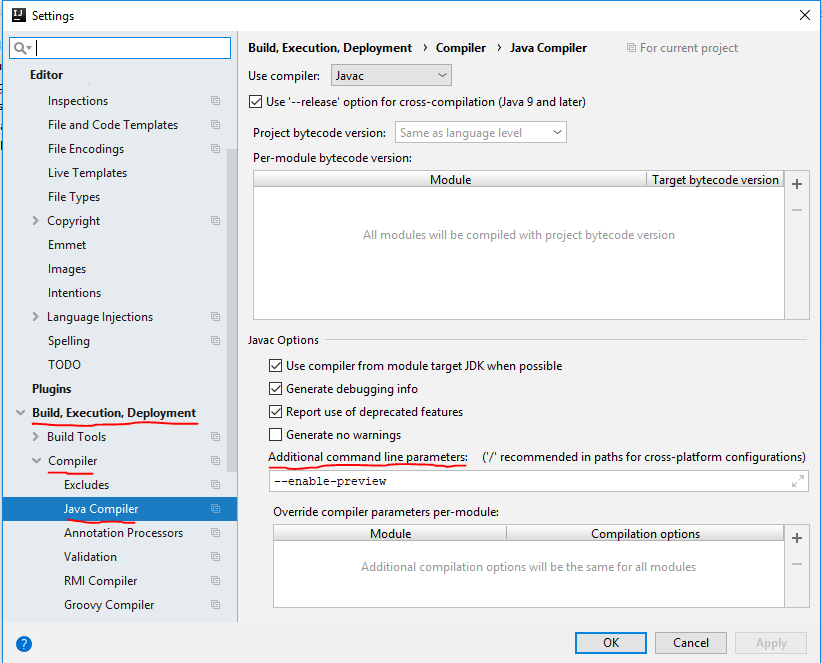Screen dimensions: 822x663
Task: Click the project-level icon next to Java Compiler
Action: click(x=215, y=509)
